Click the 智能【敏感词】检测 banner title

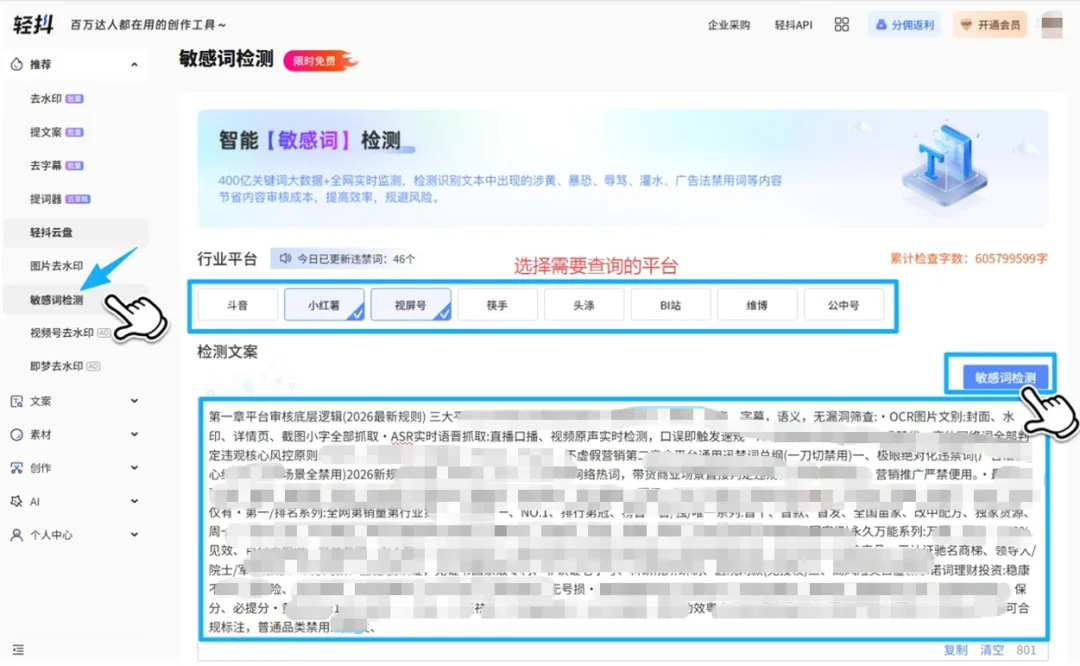(310, 141)
